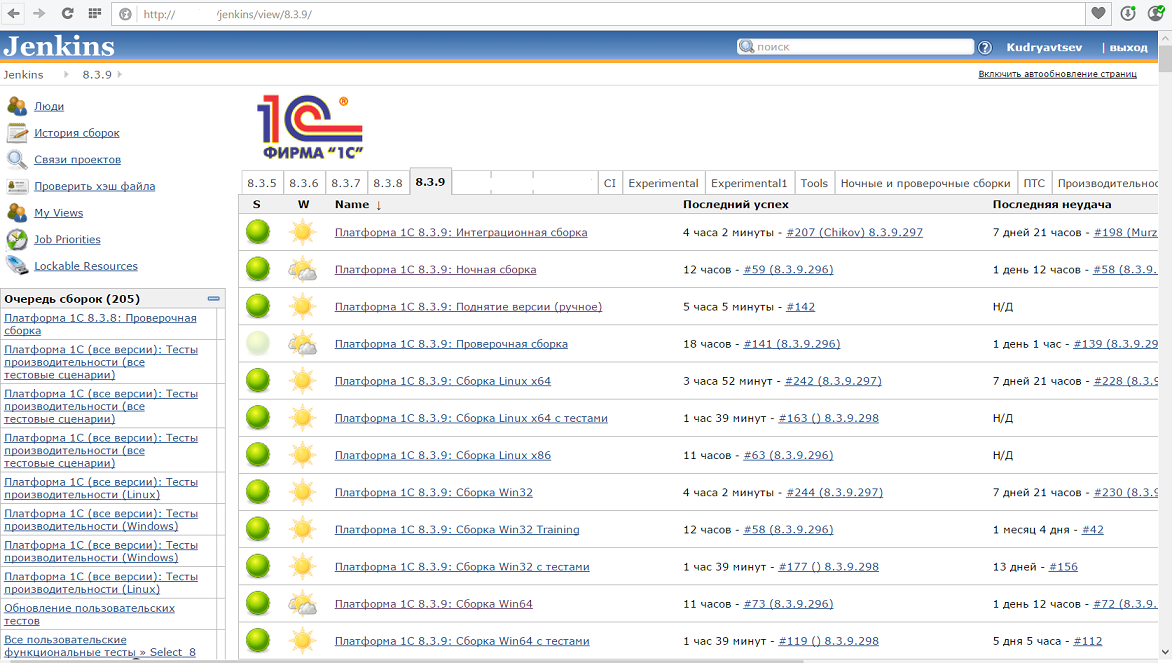The image size is (1172, 663).
Task: Click the browser back arrow
Action: [x=13, y=13]
